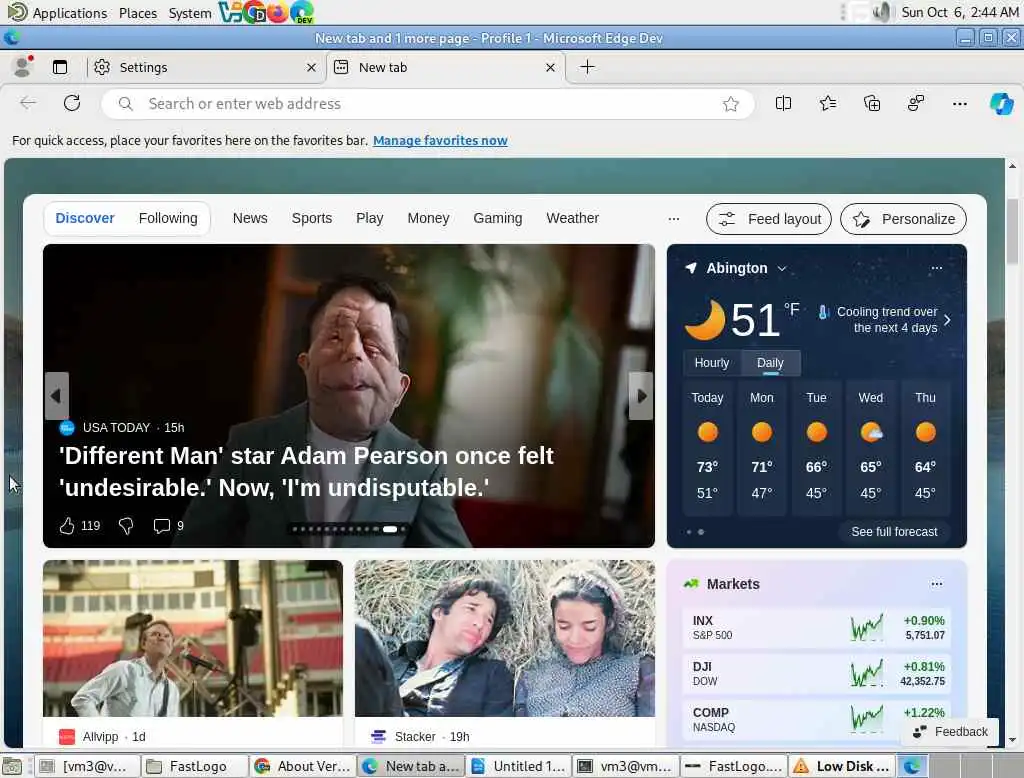Image resolution: width=1024 pixels, height=778 pixels.
Task: Select Tue forecast column
Action: pos(816,447)
